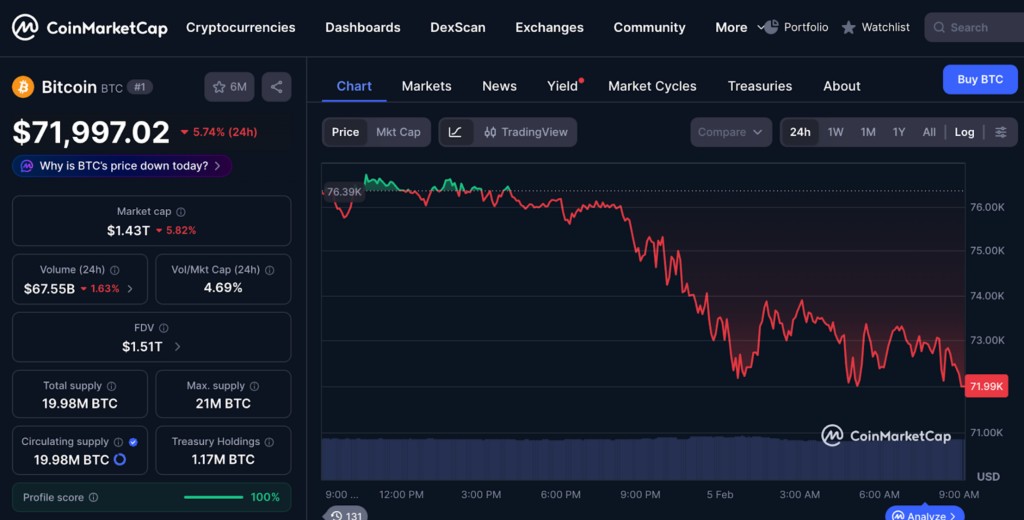Screen dimensions: 1024x520
Task: Click Total supply info icon
Action: 112,386
